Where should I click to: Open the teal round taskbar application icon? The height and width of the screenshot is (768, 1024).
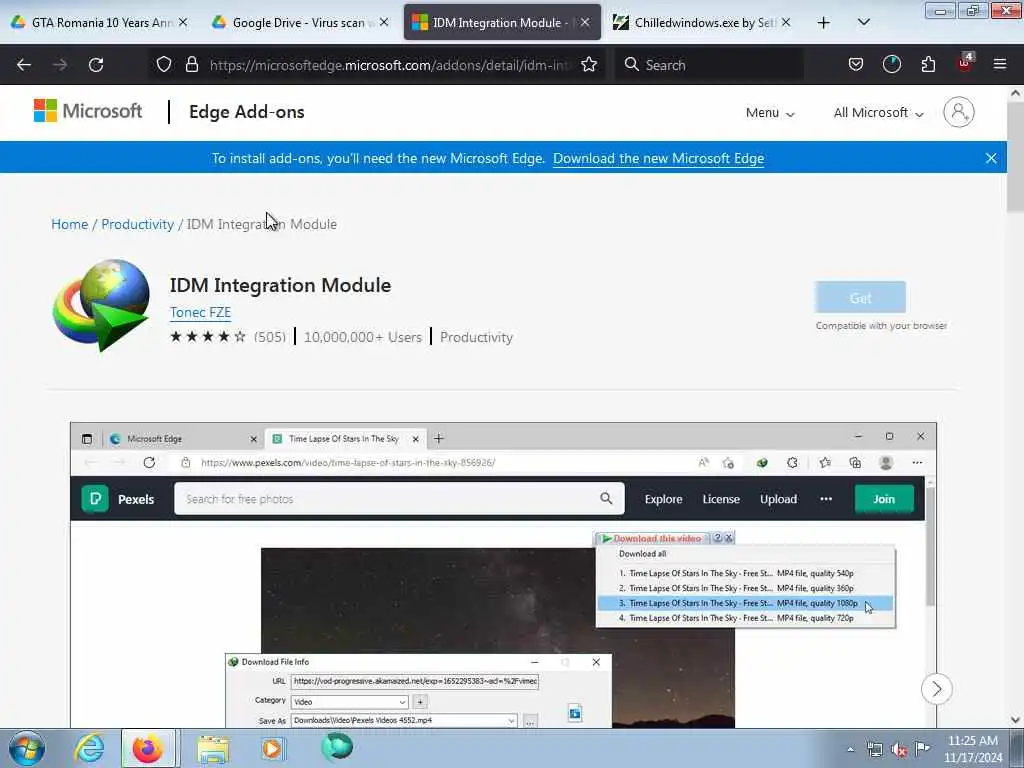click(337, 747)
